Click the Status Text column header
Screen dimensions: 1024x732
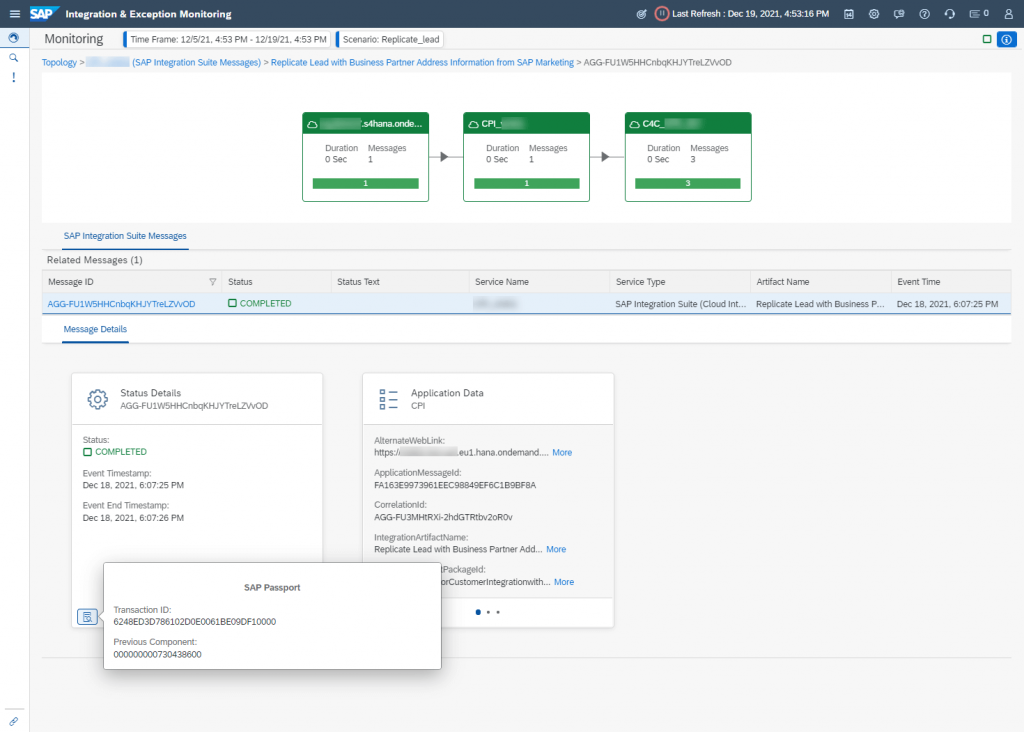coord(400,282)
